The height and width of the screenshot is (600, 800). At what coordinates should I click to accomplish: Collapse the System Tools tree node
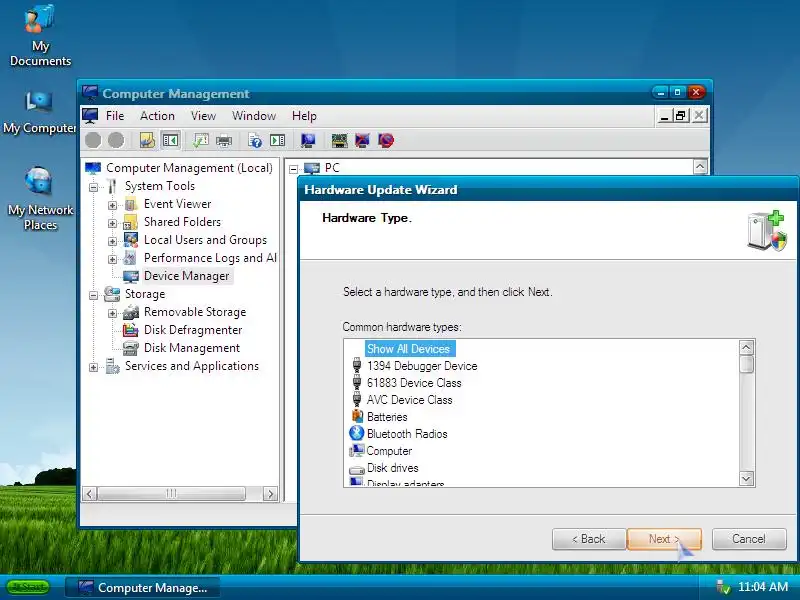click(93, 187)
